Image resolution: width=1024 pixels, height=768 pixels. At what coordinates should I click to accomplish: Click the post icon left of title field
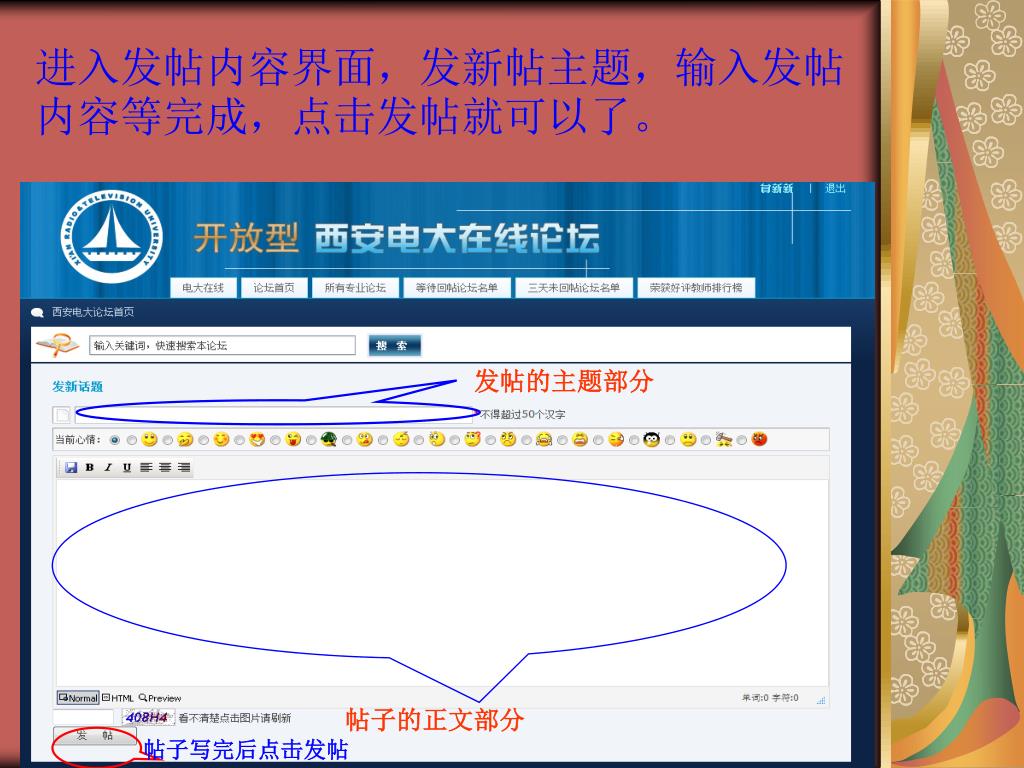[x=62, y=415]
